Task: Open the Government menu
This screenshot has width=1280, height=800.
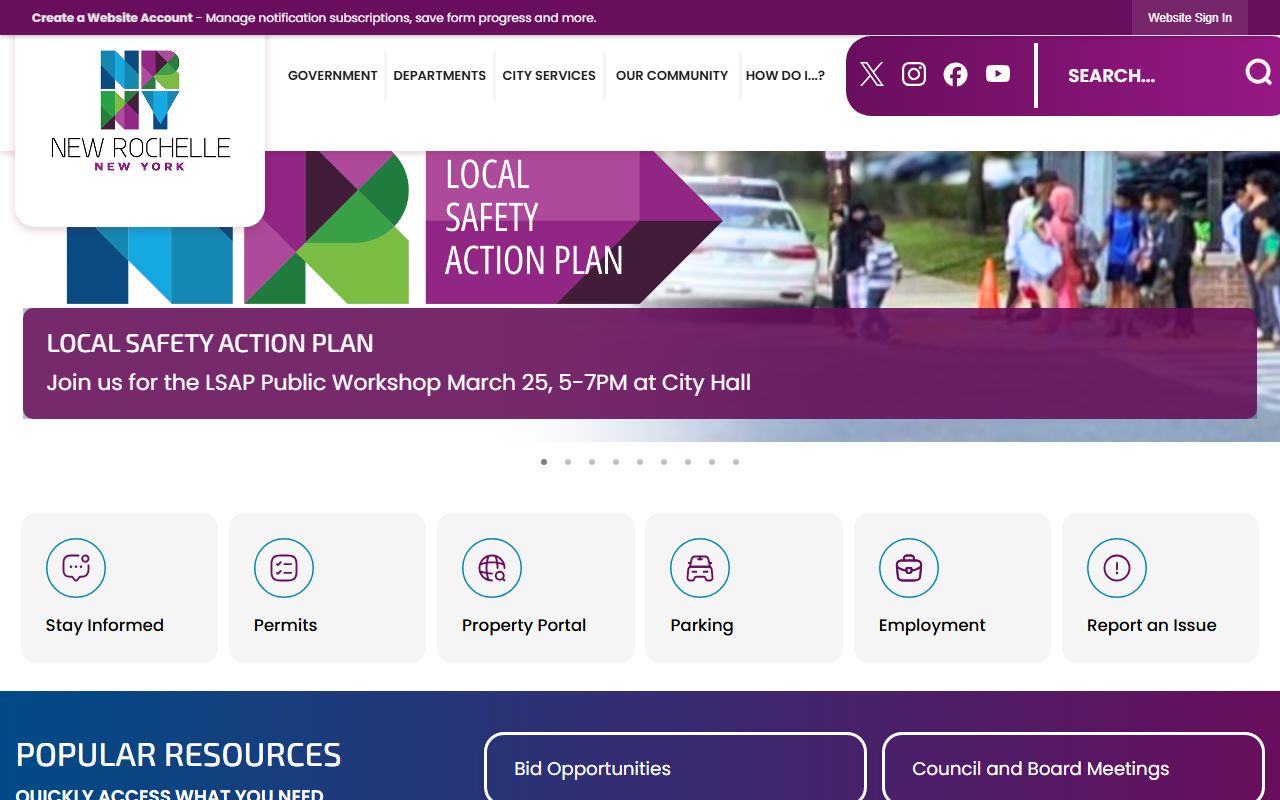Action: [x=333, y=75]
